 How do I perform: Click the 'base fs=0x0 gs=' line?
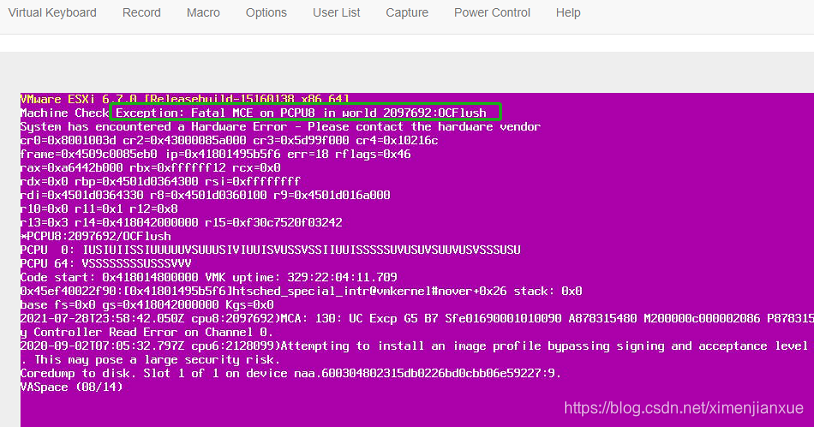click(147, 305)
